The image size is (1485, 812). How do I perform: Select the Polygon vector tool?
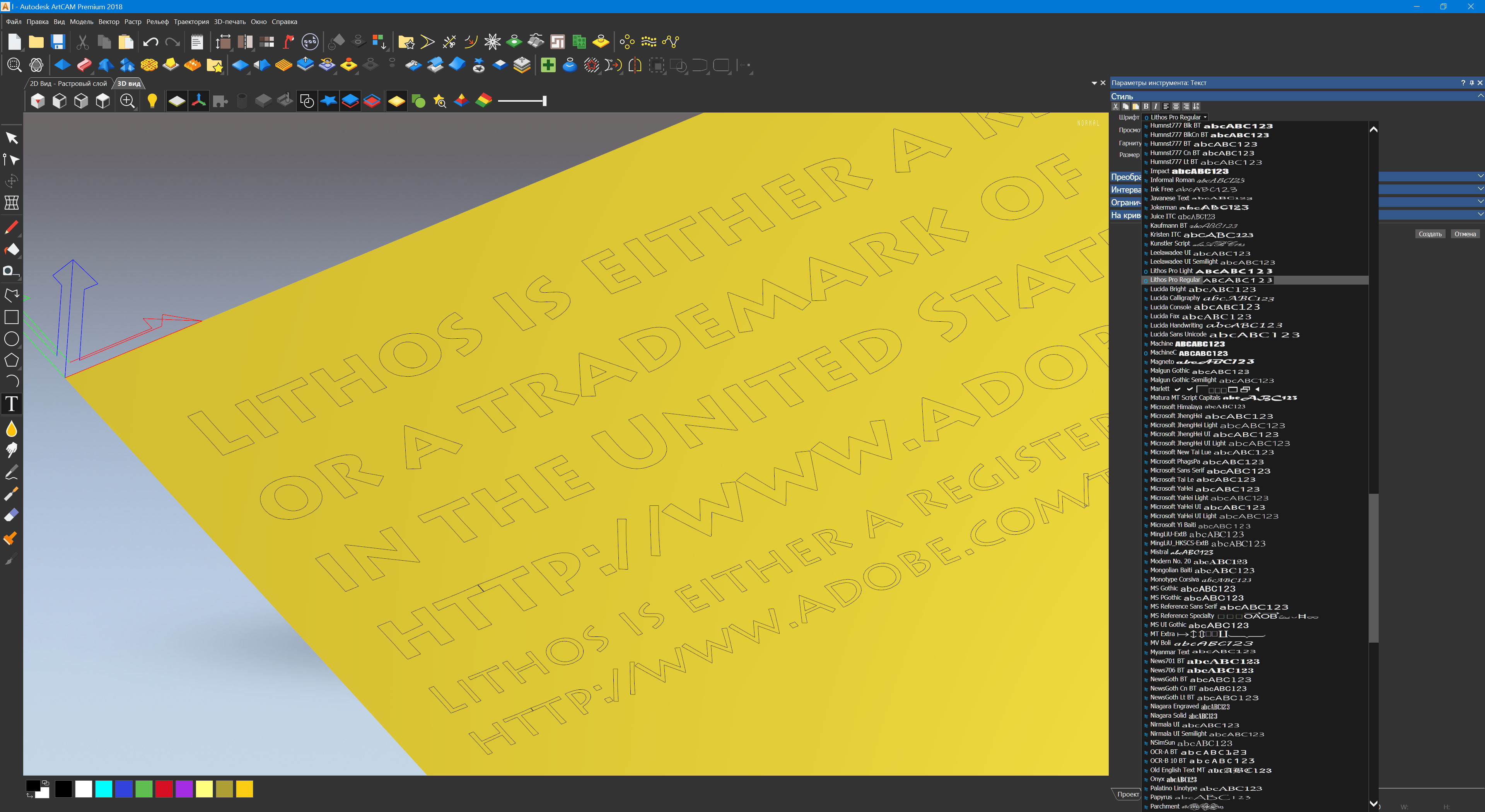click(x=12, y=360)
